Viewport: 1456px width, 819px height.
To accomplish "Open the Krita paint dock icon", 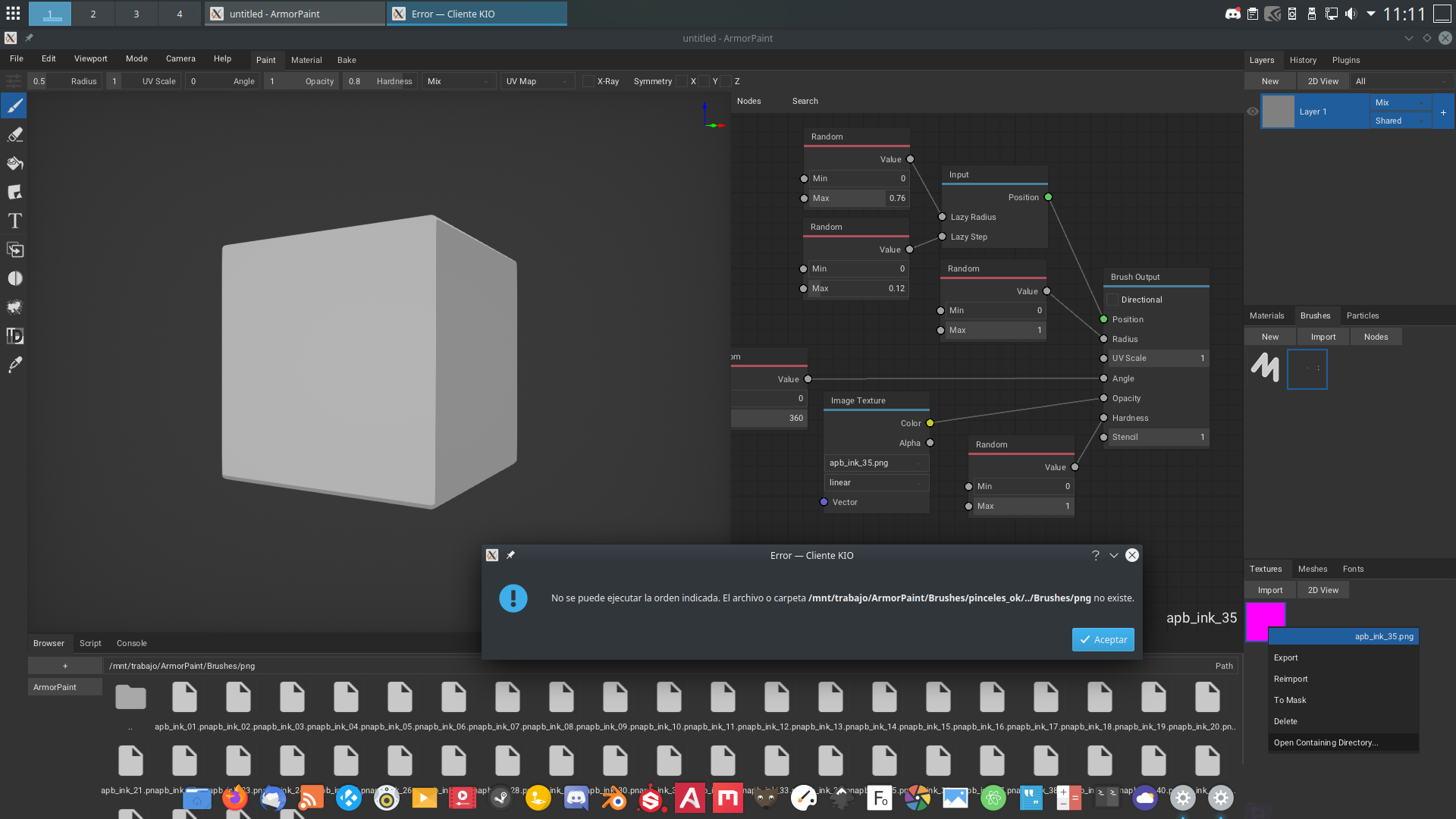I will (x=804, y=798).
